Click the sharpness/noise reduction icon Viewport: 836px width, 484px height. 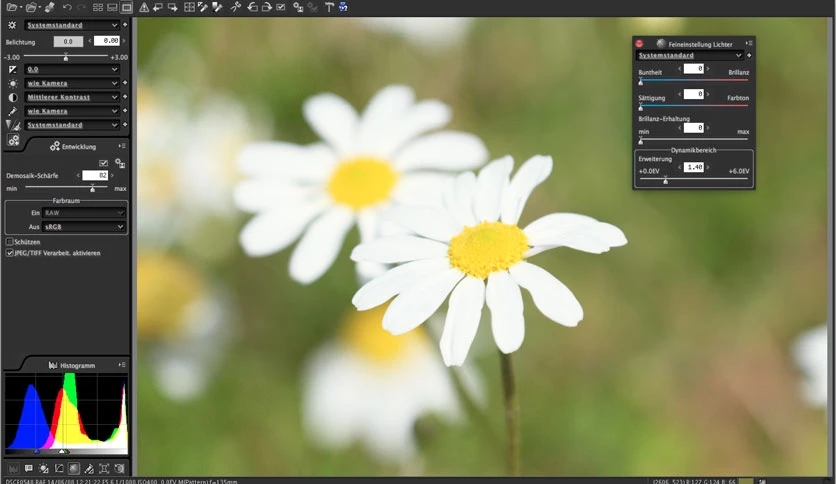coord(13,125)
